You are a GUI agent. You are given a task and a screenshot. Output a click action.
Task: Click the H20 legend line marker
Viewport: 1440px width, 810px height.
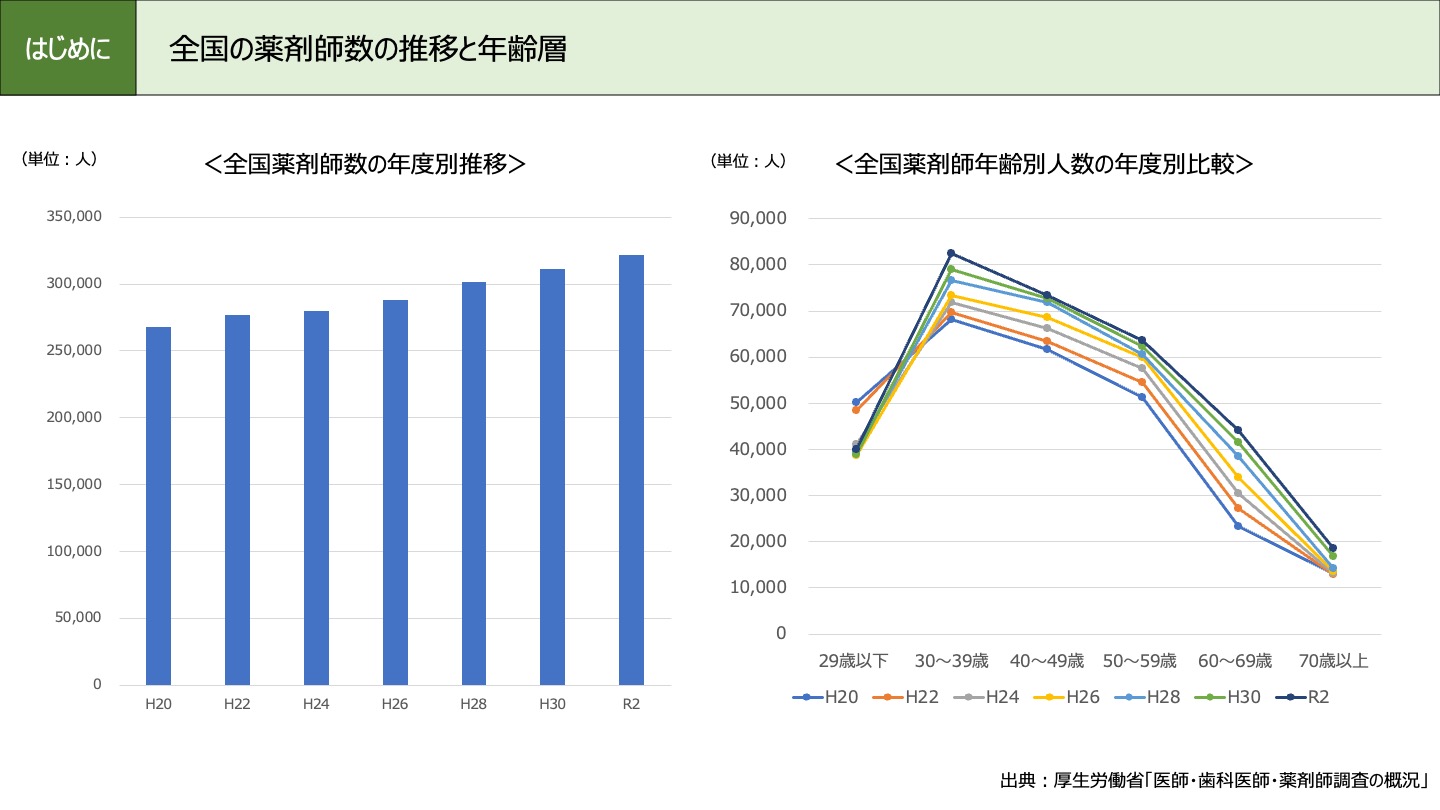click(x=807, y=697)
